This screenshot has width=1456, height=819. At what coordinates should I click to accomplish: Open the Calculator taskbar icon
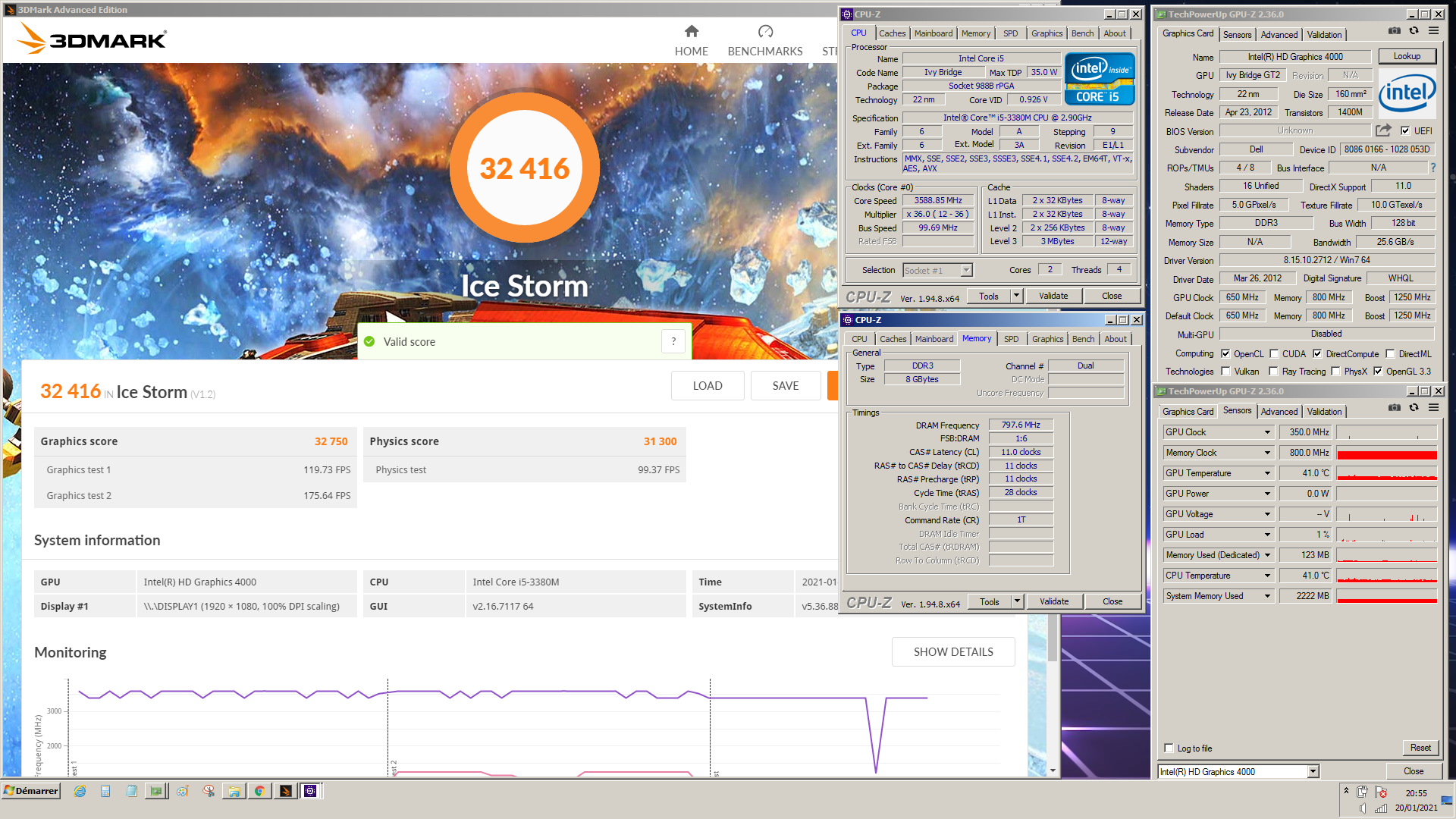pyautogui.click(x=105, y=791)
